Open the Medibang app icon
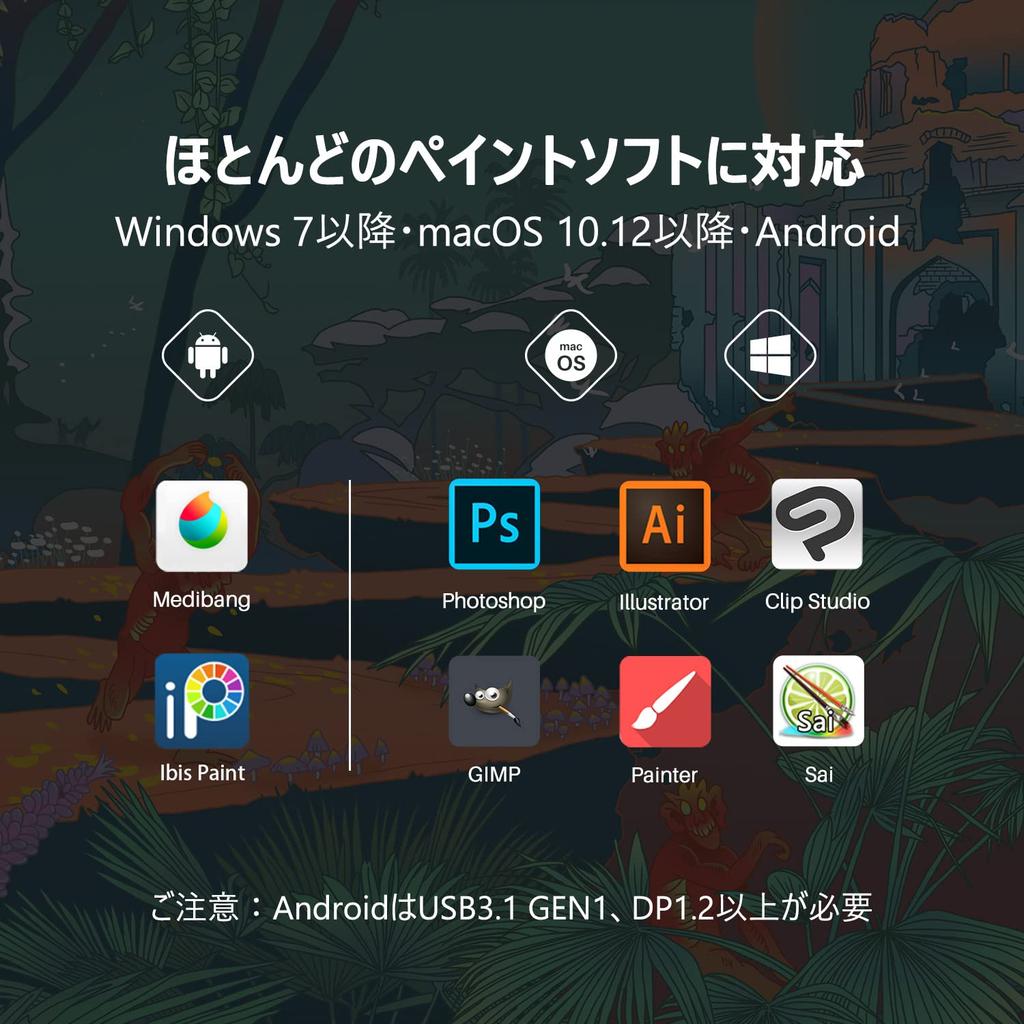 tap(202, 526)
